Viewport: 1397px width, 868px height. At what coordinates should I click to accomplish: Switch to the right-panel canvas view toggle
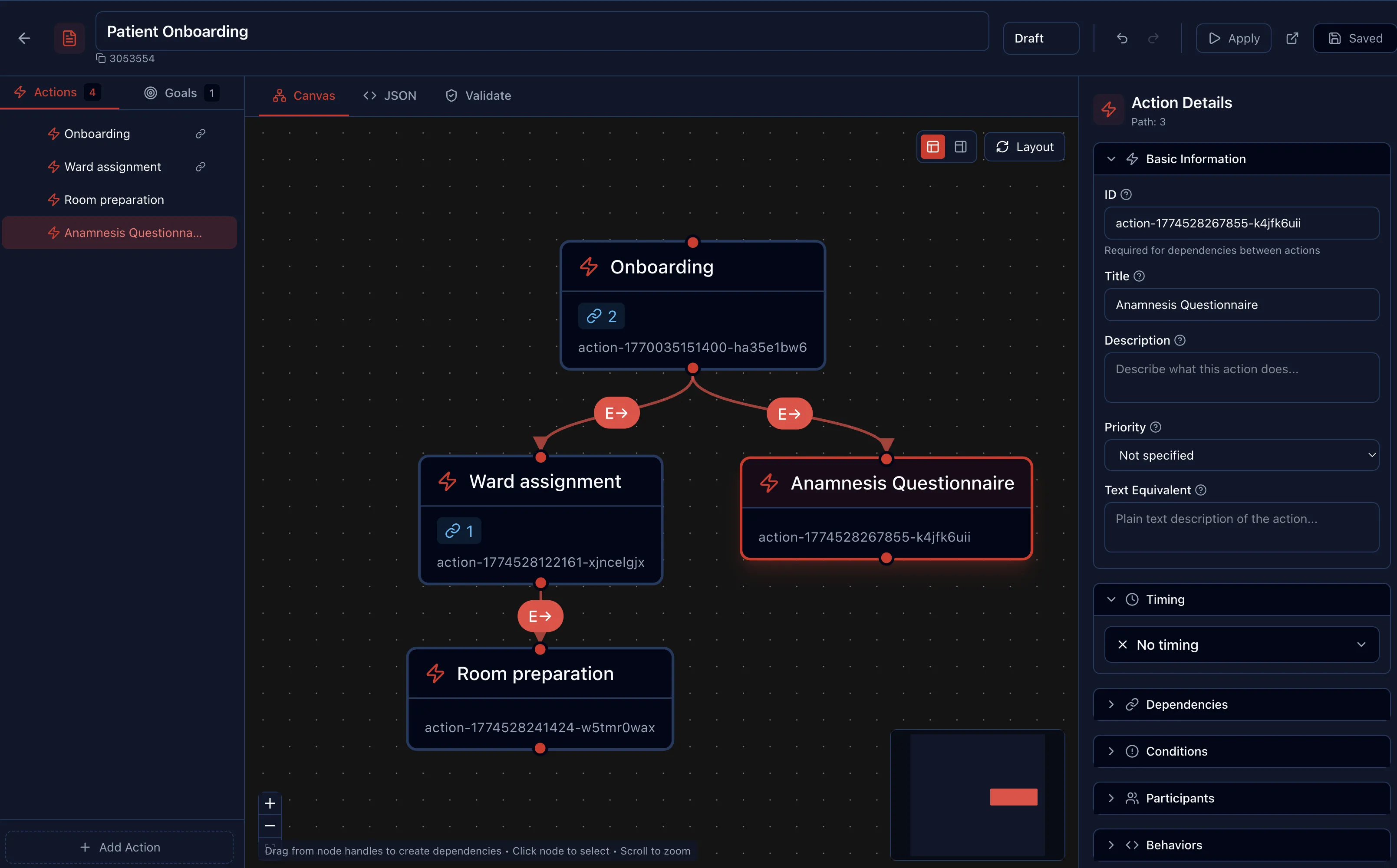pos(961,147)
